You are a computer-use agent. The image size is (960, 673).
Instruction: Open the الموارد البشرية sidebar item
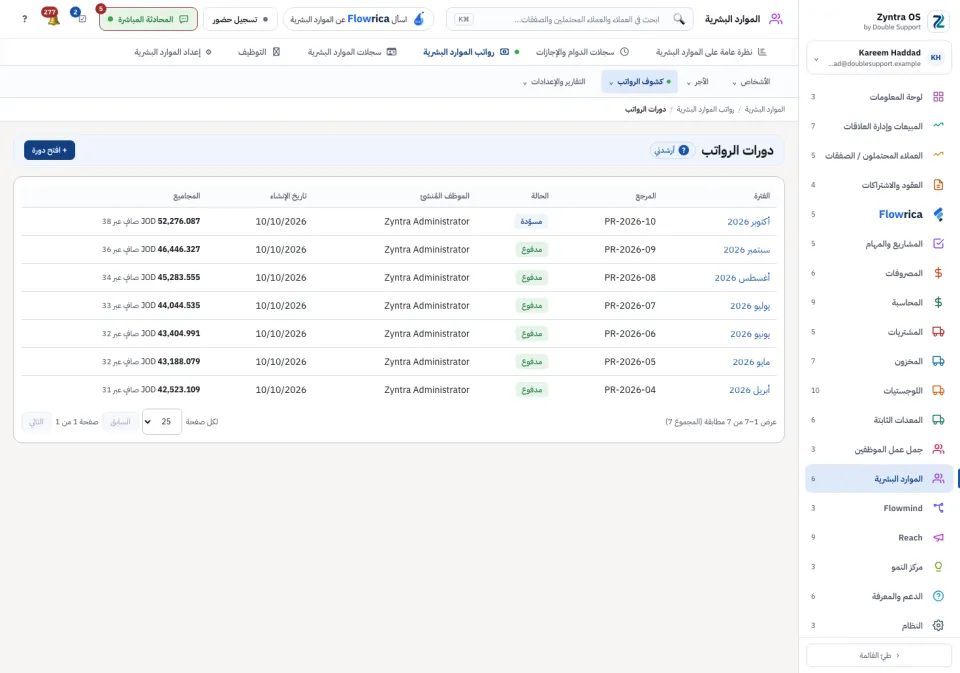point(879,478)
